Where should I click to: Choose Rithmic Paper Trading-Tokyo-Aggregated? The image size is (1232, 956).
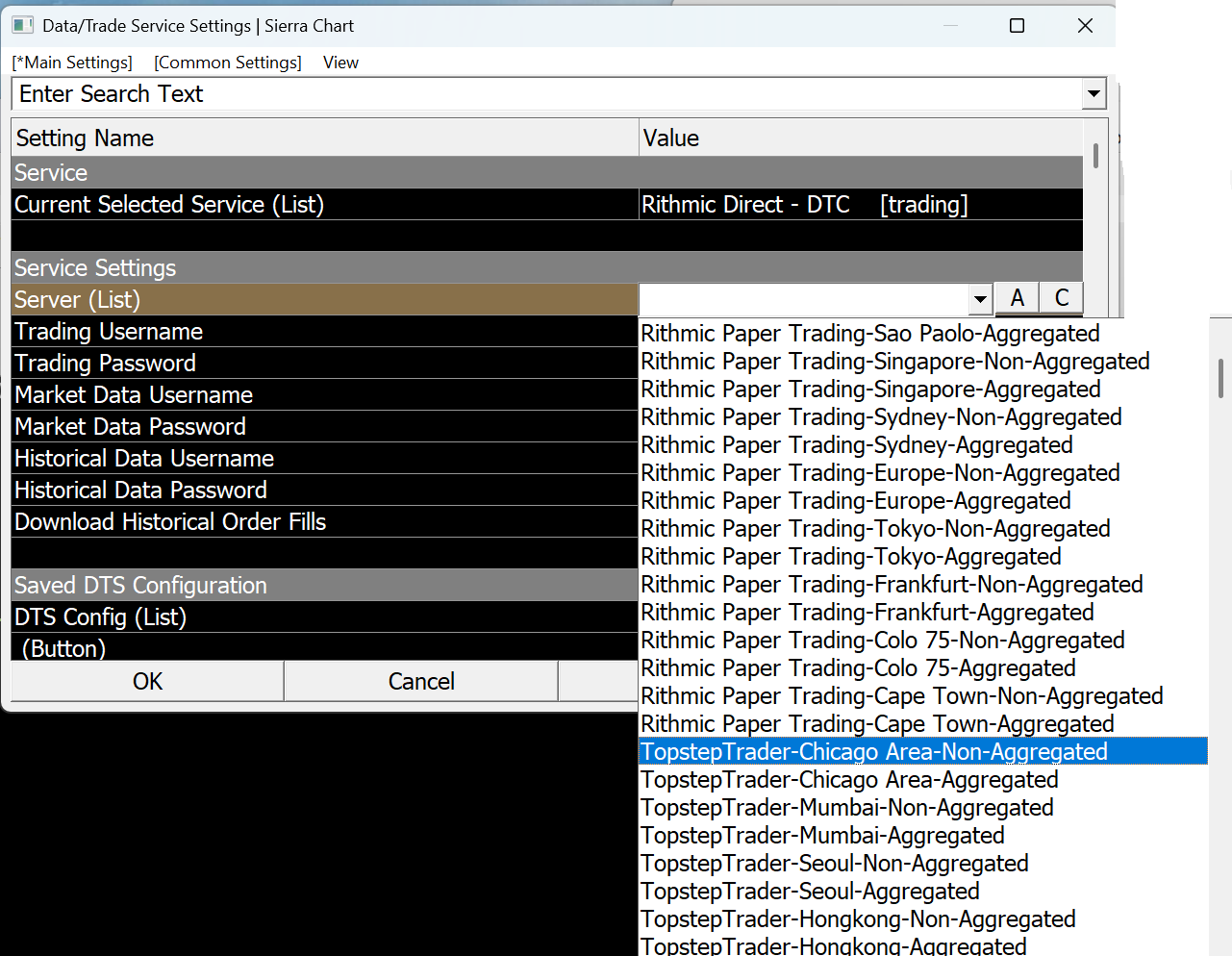click(x=923, y=556)
